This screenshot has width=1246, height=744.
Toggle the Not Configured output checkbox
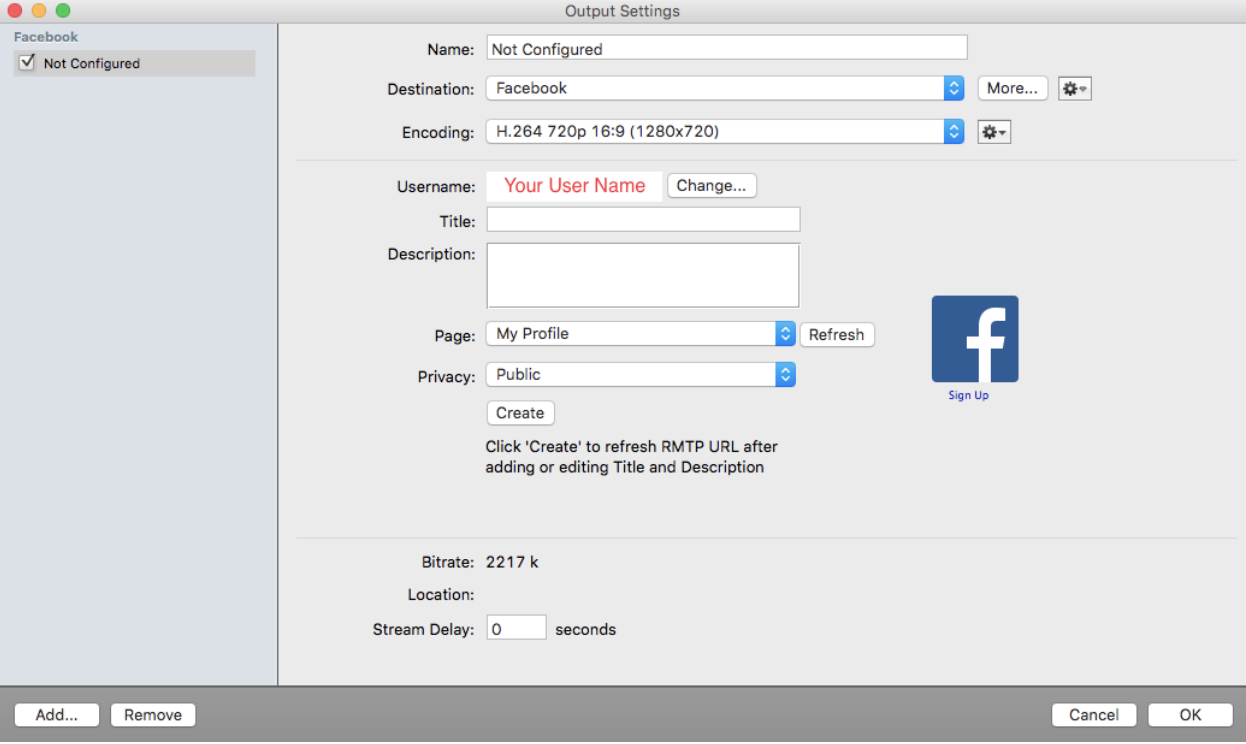(x=28, y=62)
